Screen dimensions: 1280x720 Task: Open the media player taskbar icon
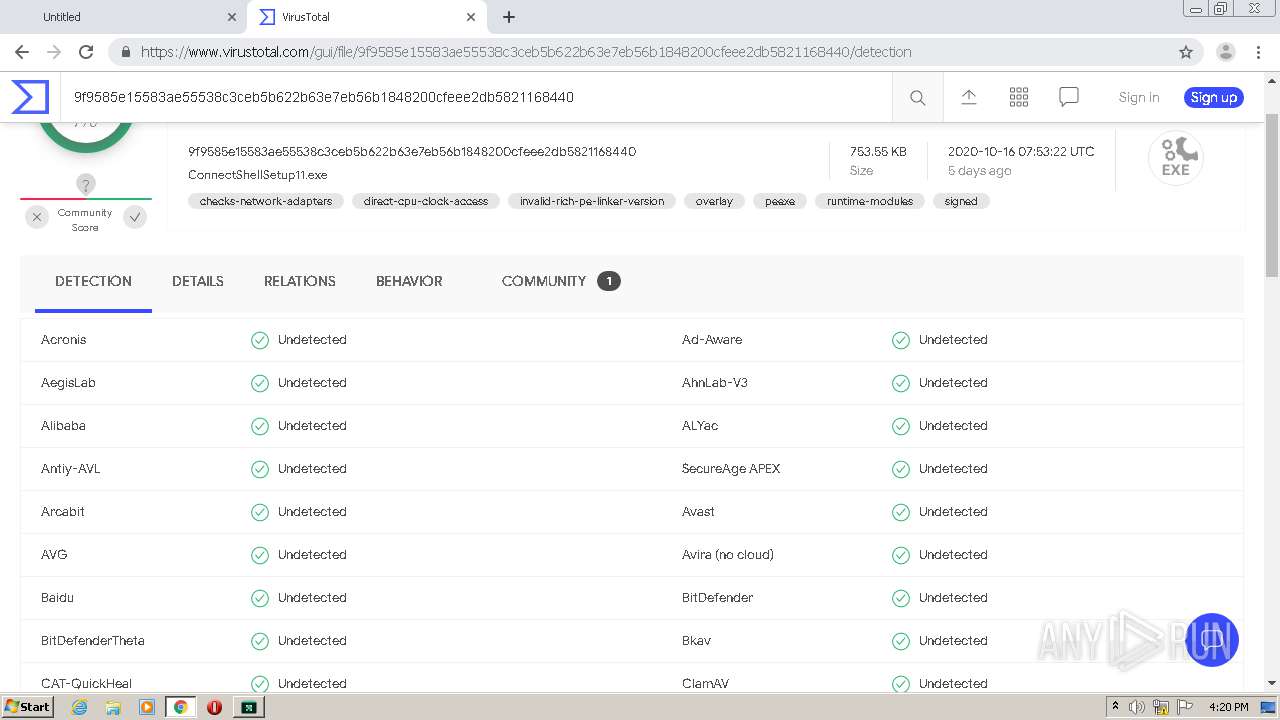click(x=147, y=707)
